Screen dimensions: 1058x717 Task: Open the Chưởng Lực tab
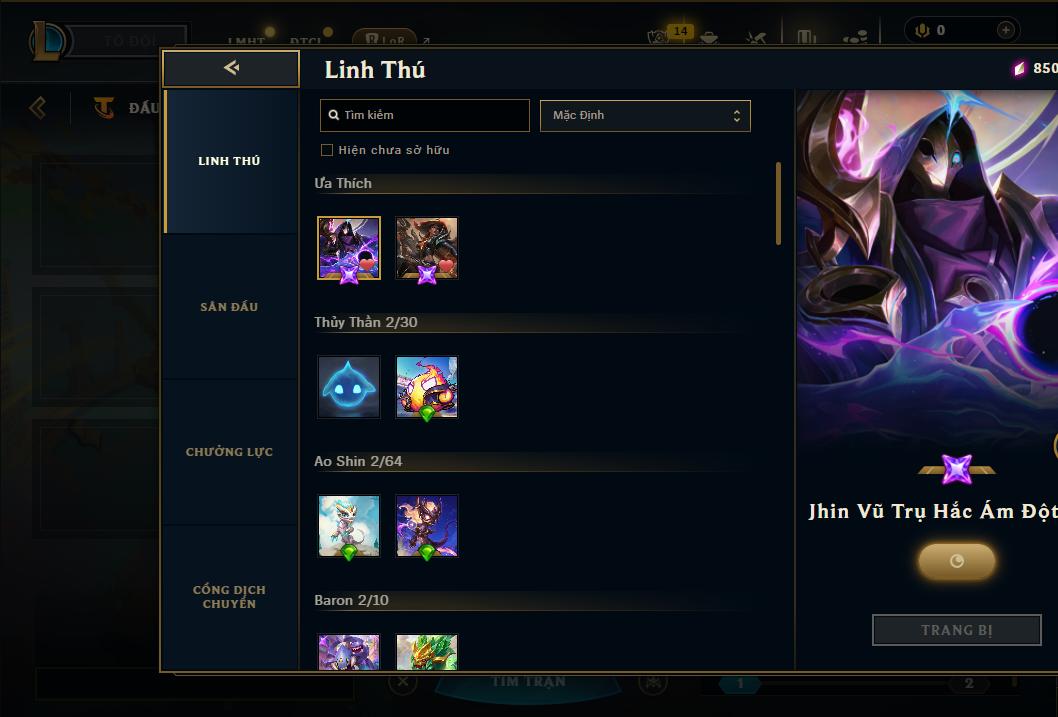pos(229,452)
